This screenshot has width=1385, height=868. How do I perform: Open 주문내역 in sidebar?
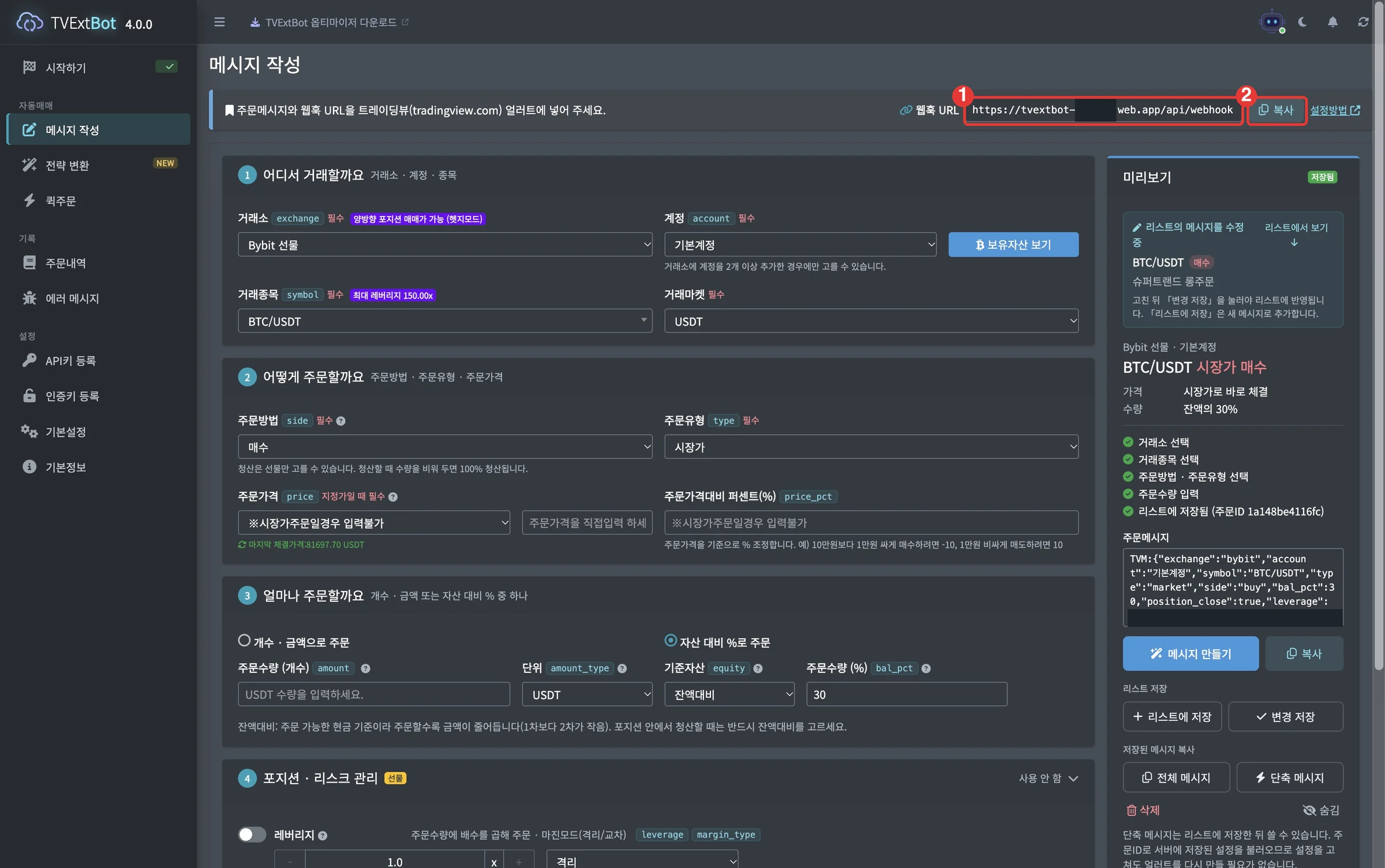pyautogui.click(x=99, y=263)
